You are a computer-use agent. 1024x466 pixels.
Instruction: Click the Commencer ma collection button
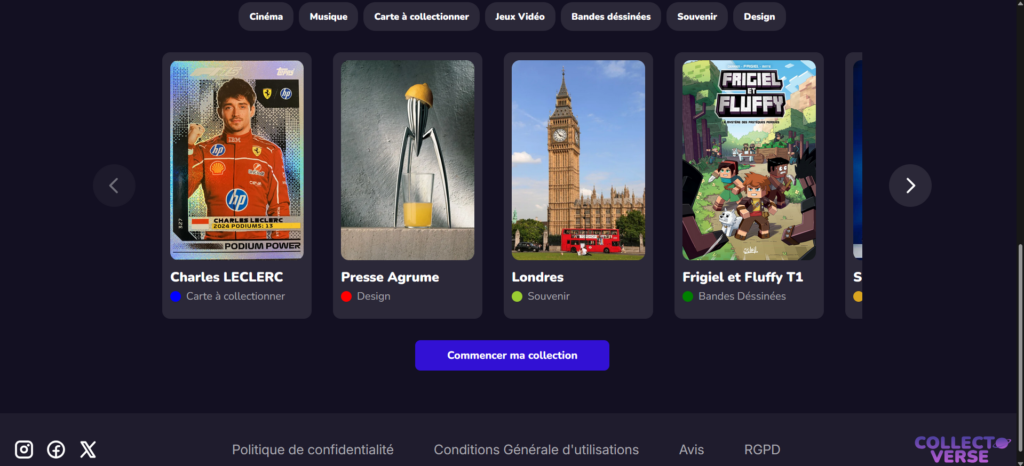pos(512,355)
